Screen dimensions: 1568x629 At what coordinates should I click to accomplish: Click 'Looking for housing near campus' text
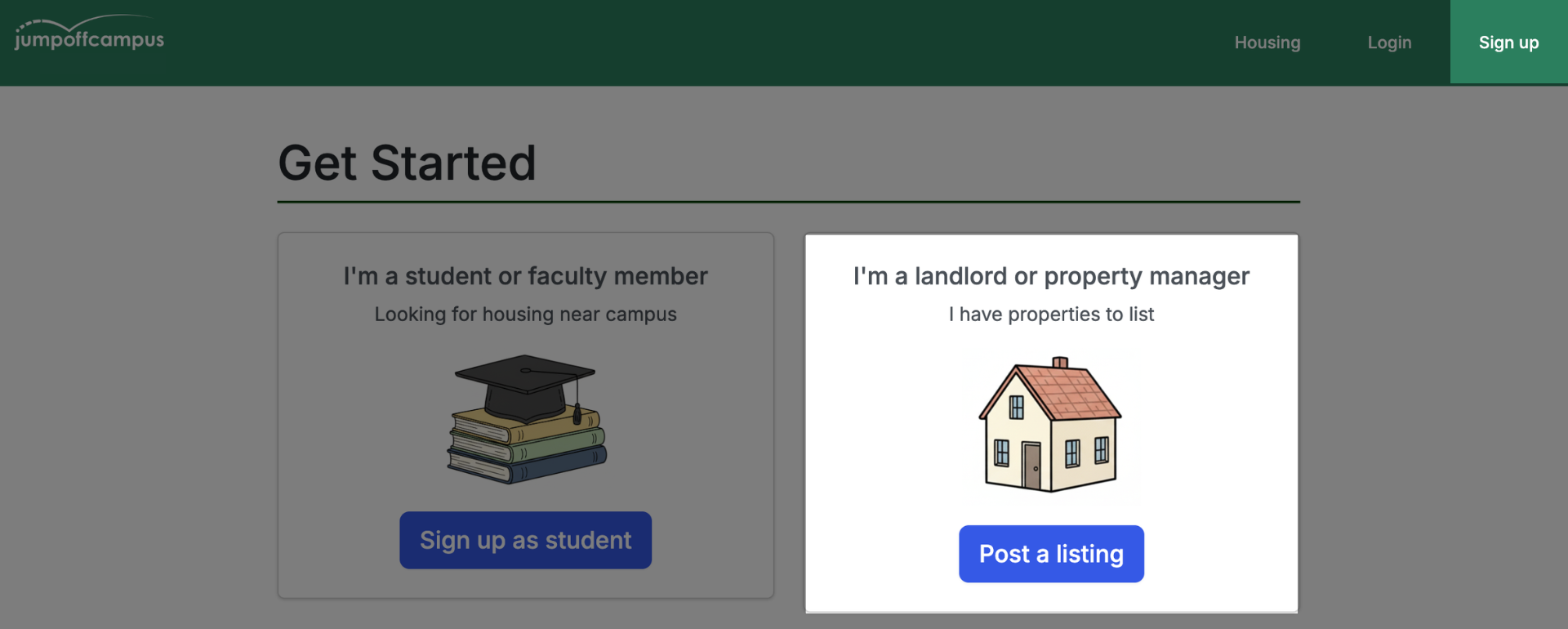point(525,314)
